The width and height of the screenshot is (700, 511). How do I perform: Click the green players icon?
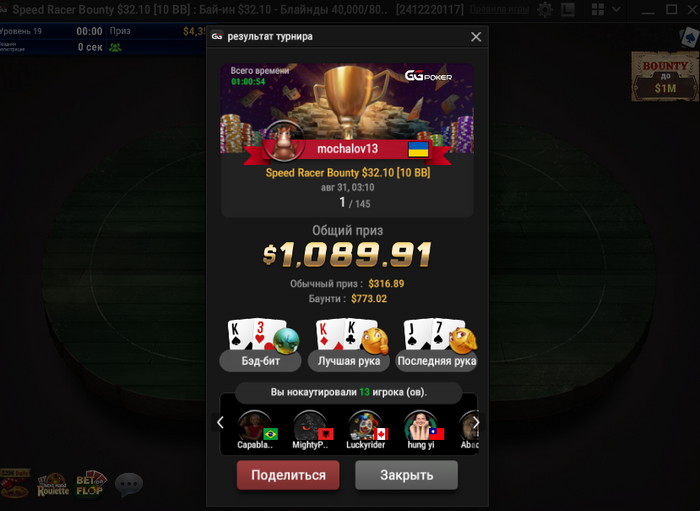(115, 47)
